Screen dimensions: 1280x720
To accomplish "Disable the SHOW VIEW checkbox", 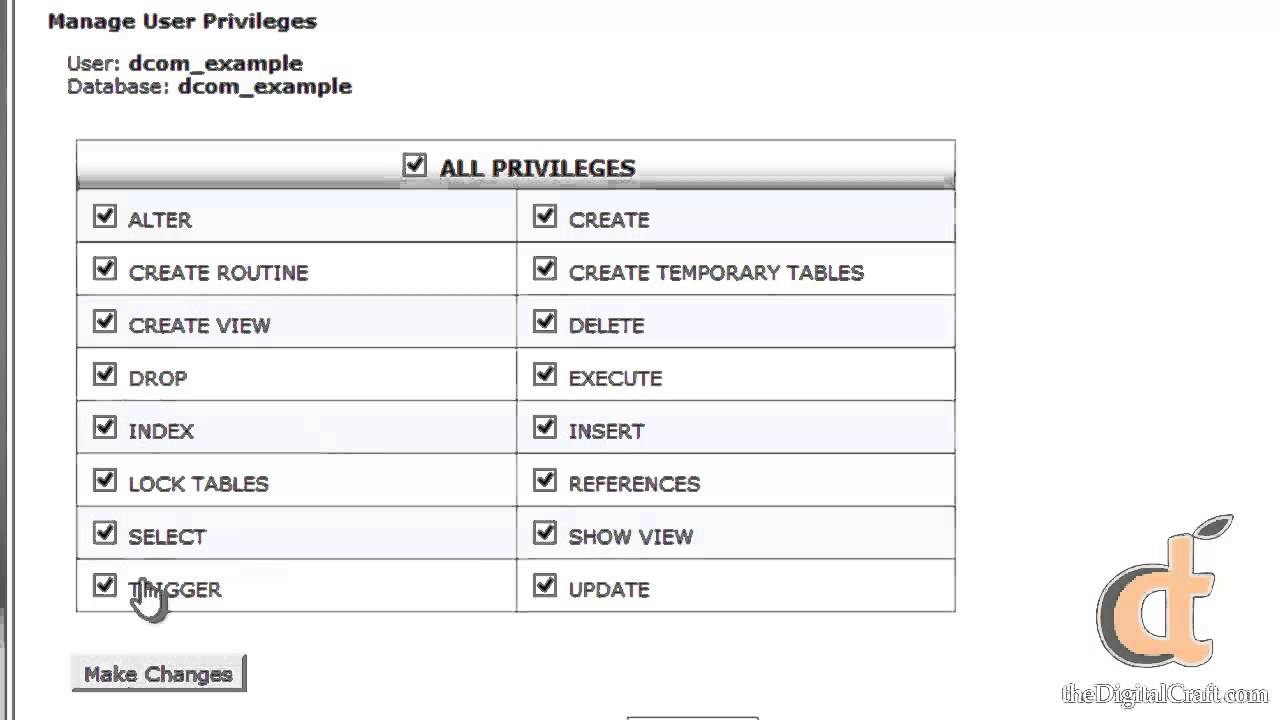I will coord(545,534).
